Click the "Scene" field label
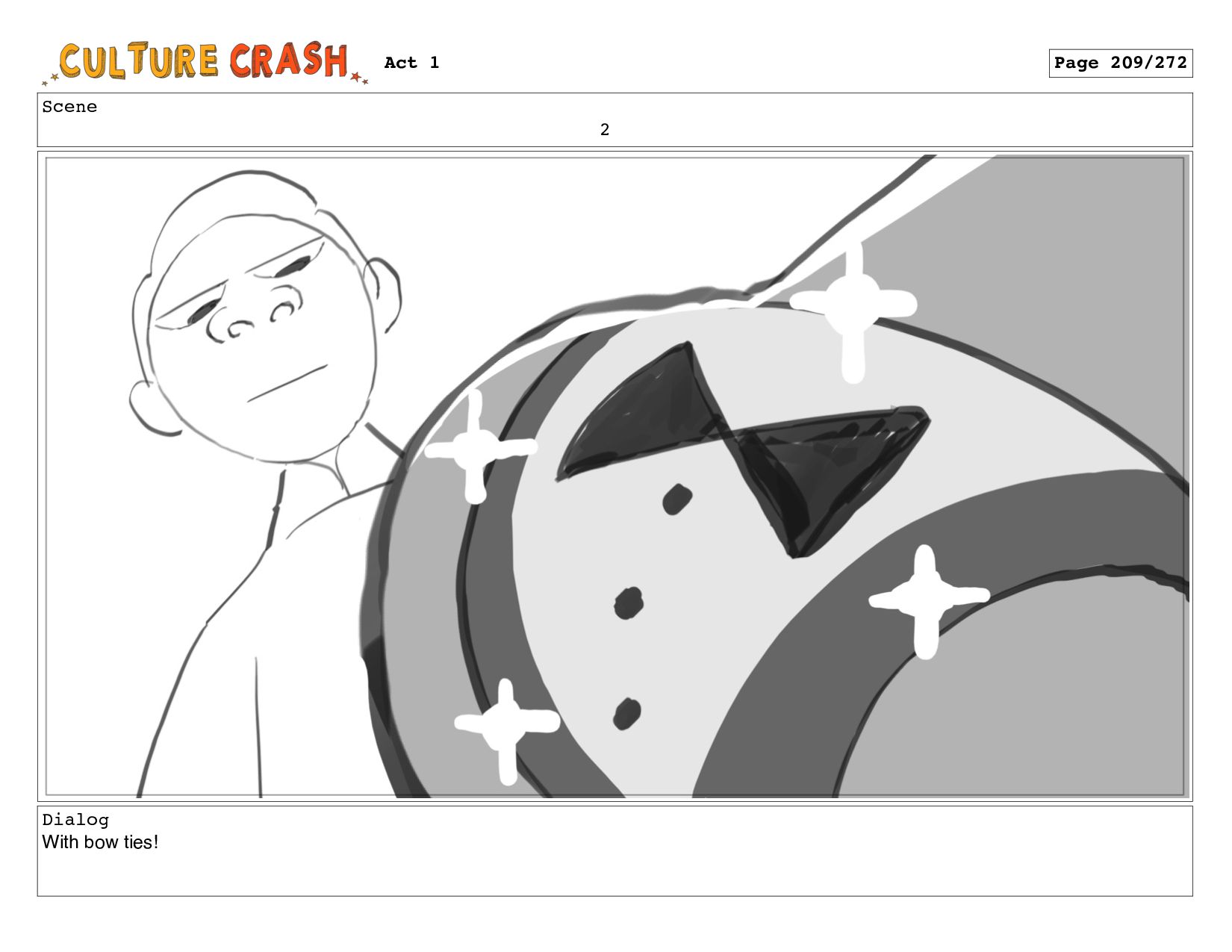Viewport: 1232px width, 952px height. click(69, 107)
